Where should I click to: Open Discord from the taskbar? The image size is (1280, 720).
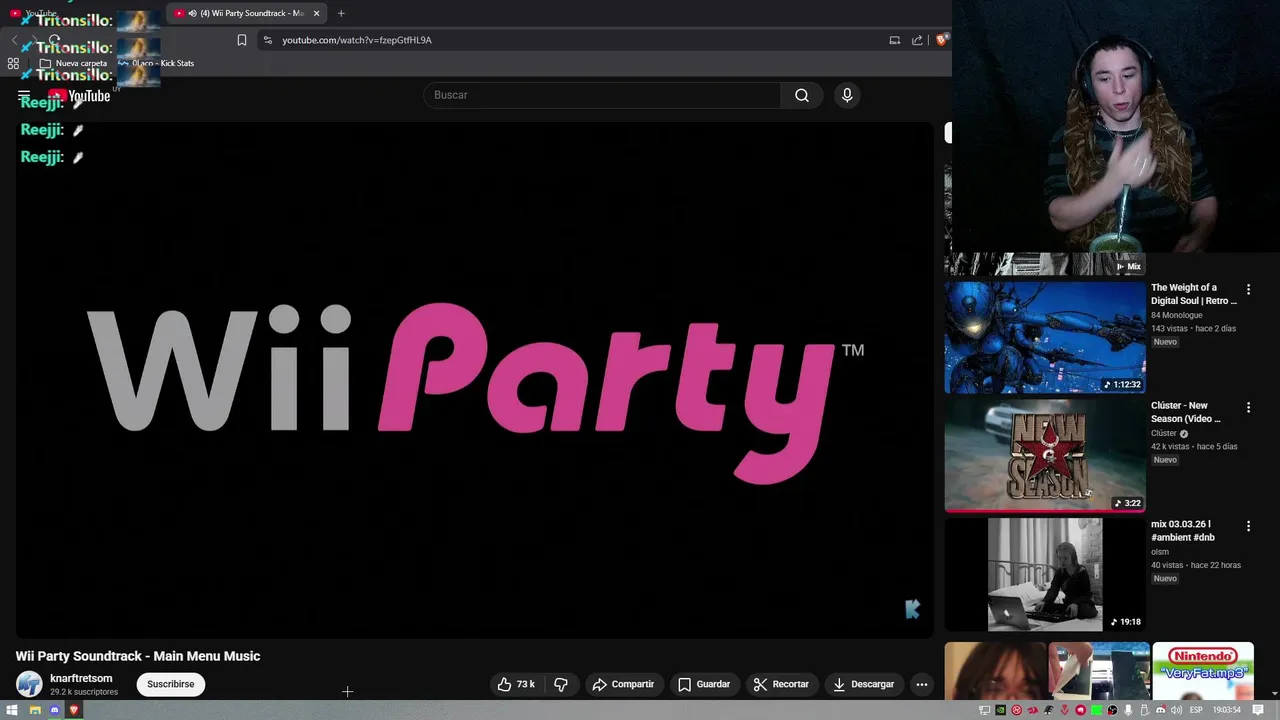(x=55, y=710)
